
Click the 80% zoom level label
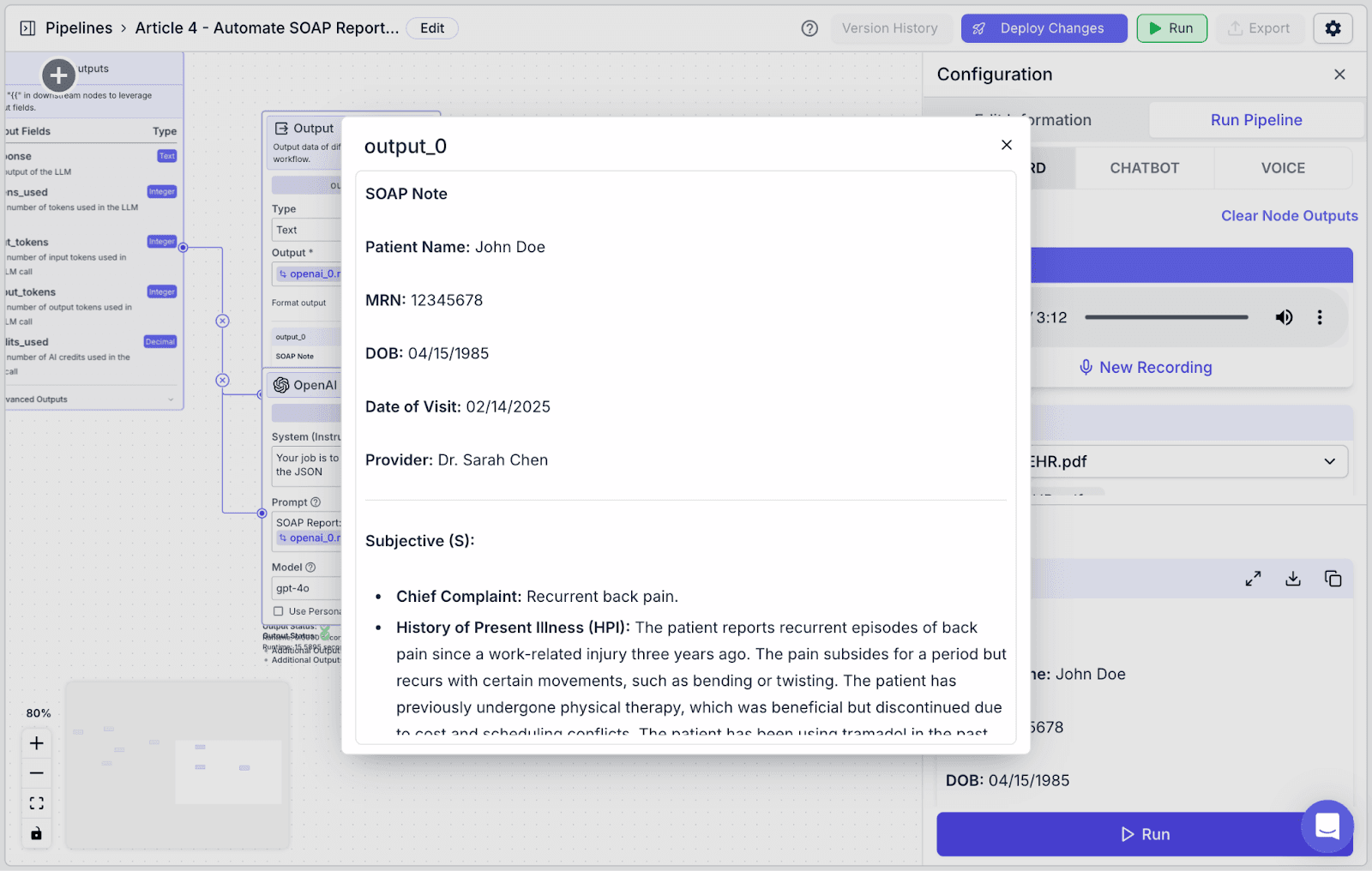pyautogui.click(x=39, y=713)
